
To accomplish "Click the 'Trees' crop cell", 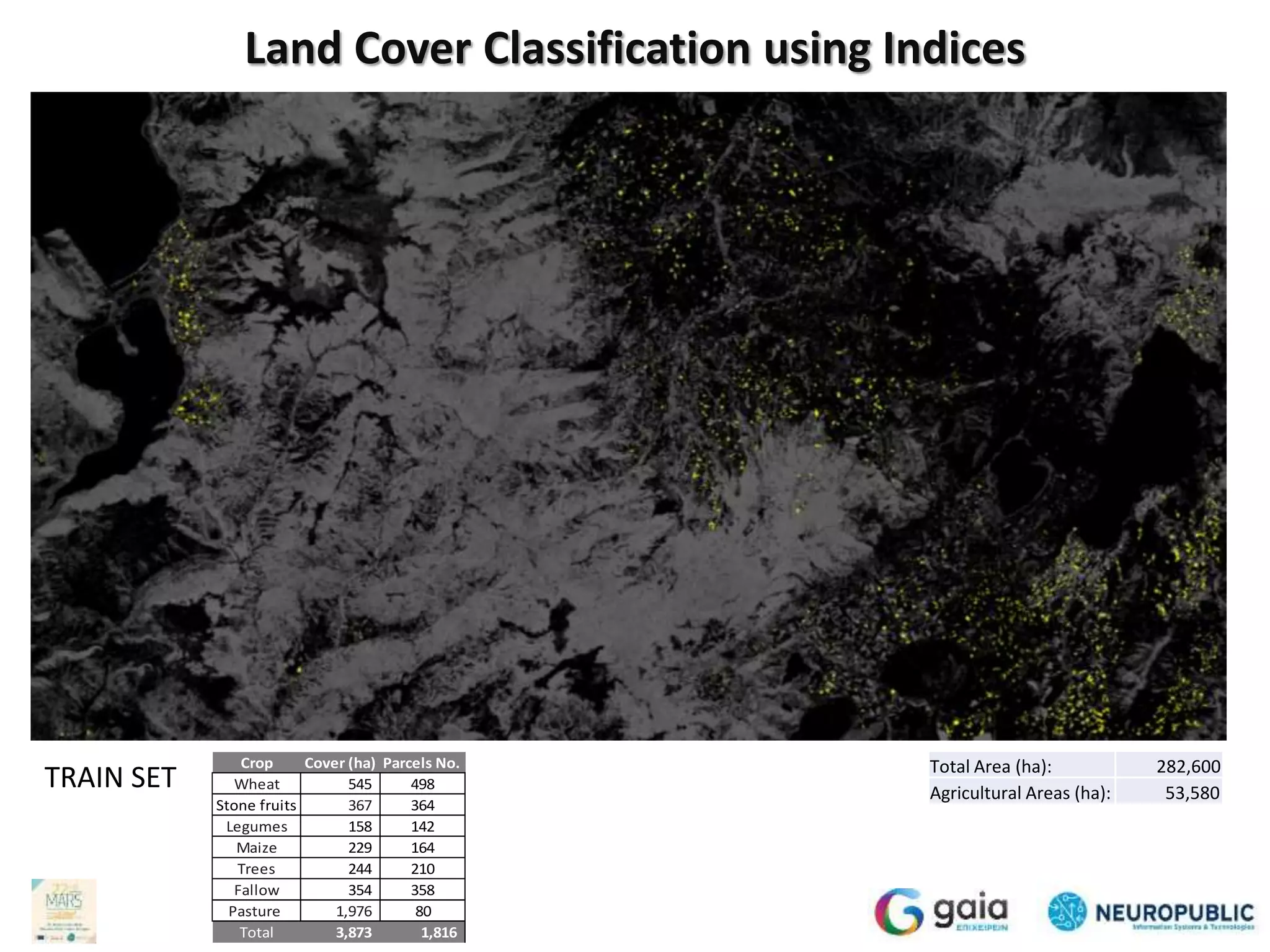I will 257,868.
